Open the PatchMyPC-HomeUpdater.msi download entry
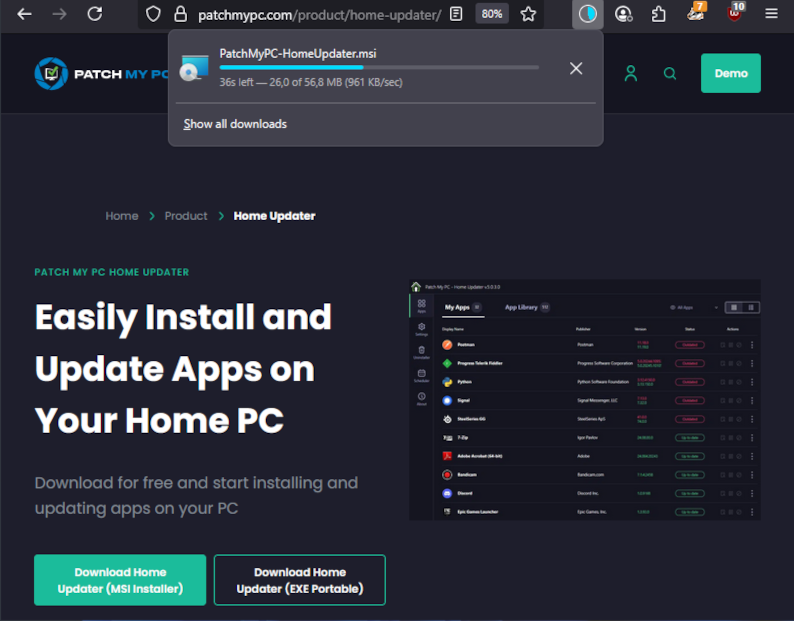Viewport: 794px width, 621px height. click(360, 67)
